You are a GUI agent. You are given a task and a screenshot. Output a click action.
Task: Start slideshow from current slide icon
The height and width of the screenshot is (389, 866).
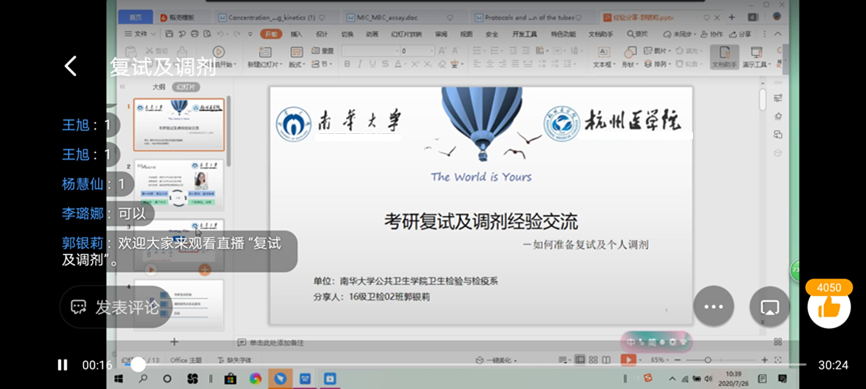point(218,51)
